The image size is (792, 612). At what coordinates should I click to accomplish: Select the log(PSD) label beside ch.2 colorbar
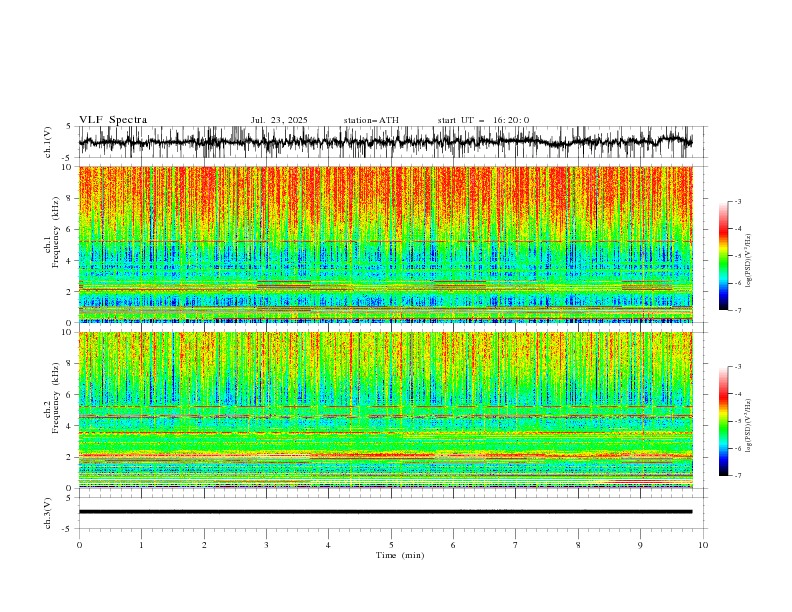click(748, 426)
